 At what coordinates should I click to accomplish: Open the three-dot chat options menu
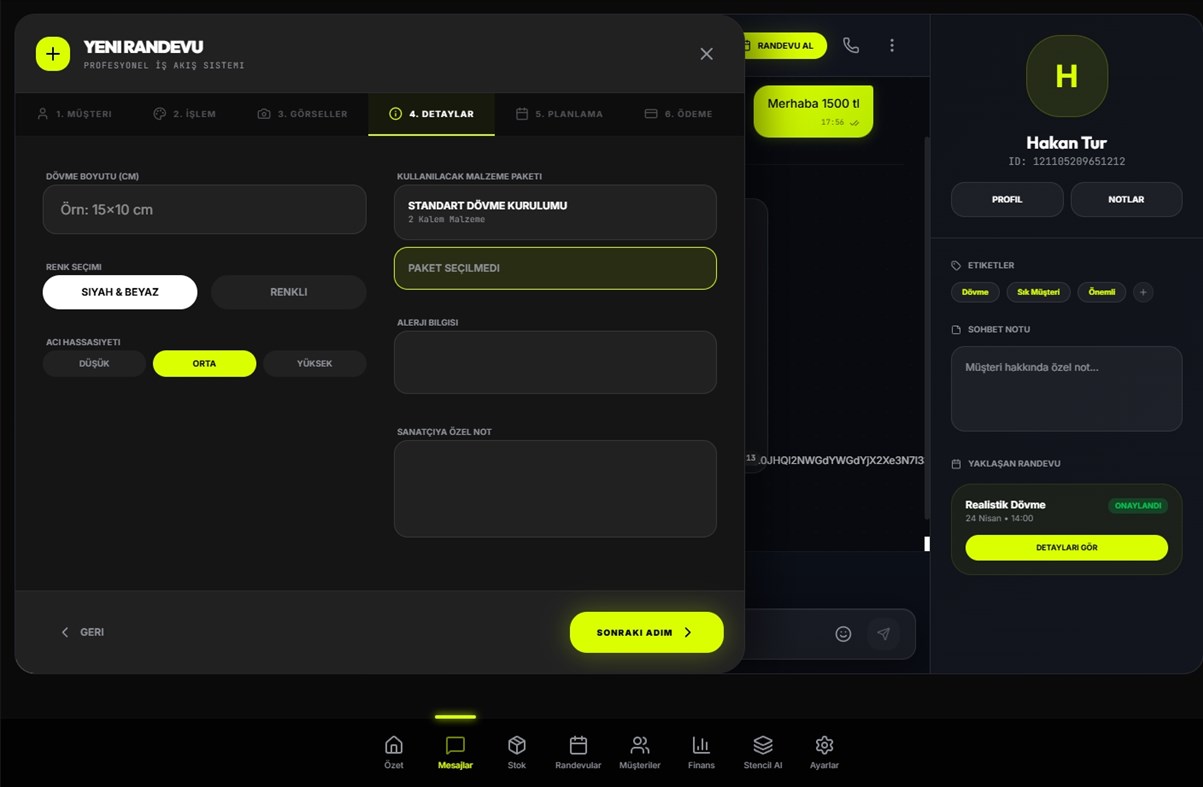click(892, 45)
